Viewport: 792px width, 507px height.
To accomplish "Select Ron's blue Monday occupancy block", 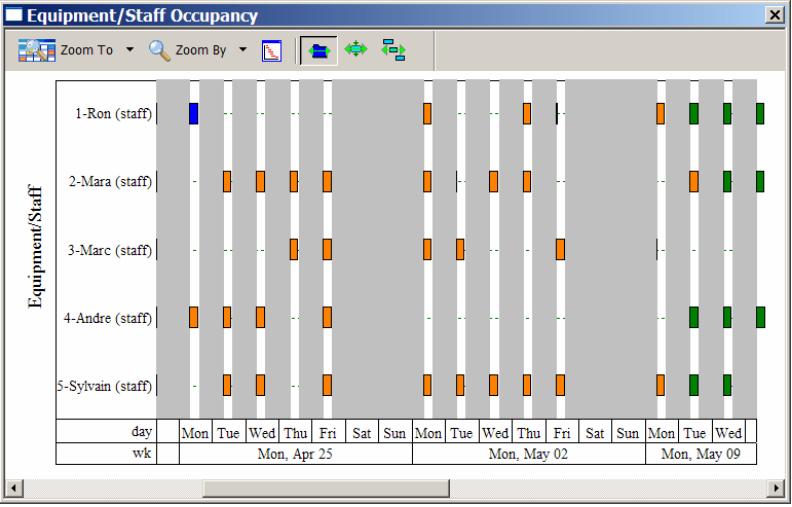I will point(194,113).
